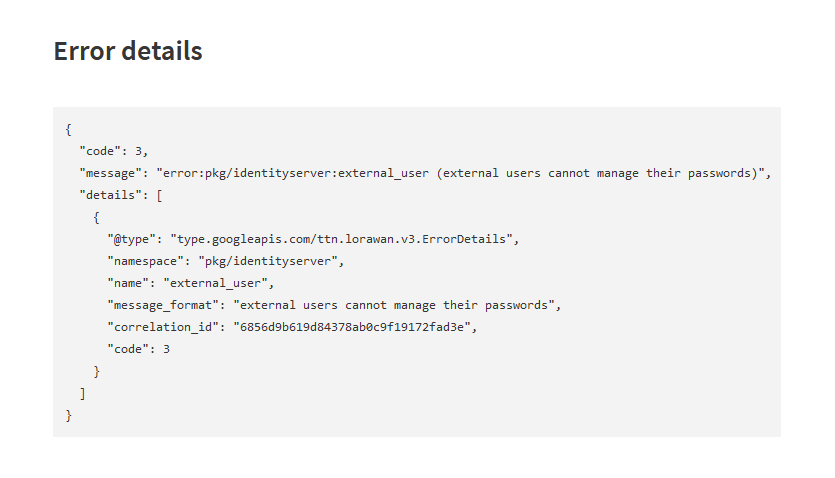The image size is (835, 478).
Task: Click the top-level "code": 3 line
Action: (x=113, y=151)
